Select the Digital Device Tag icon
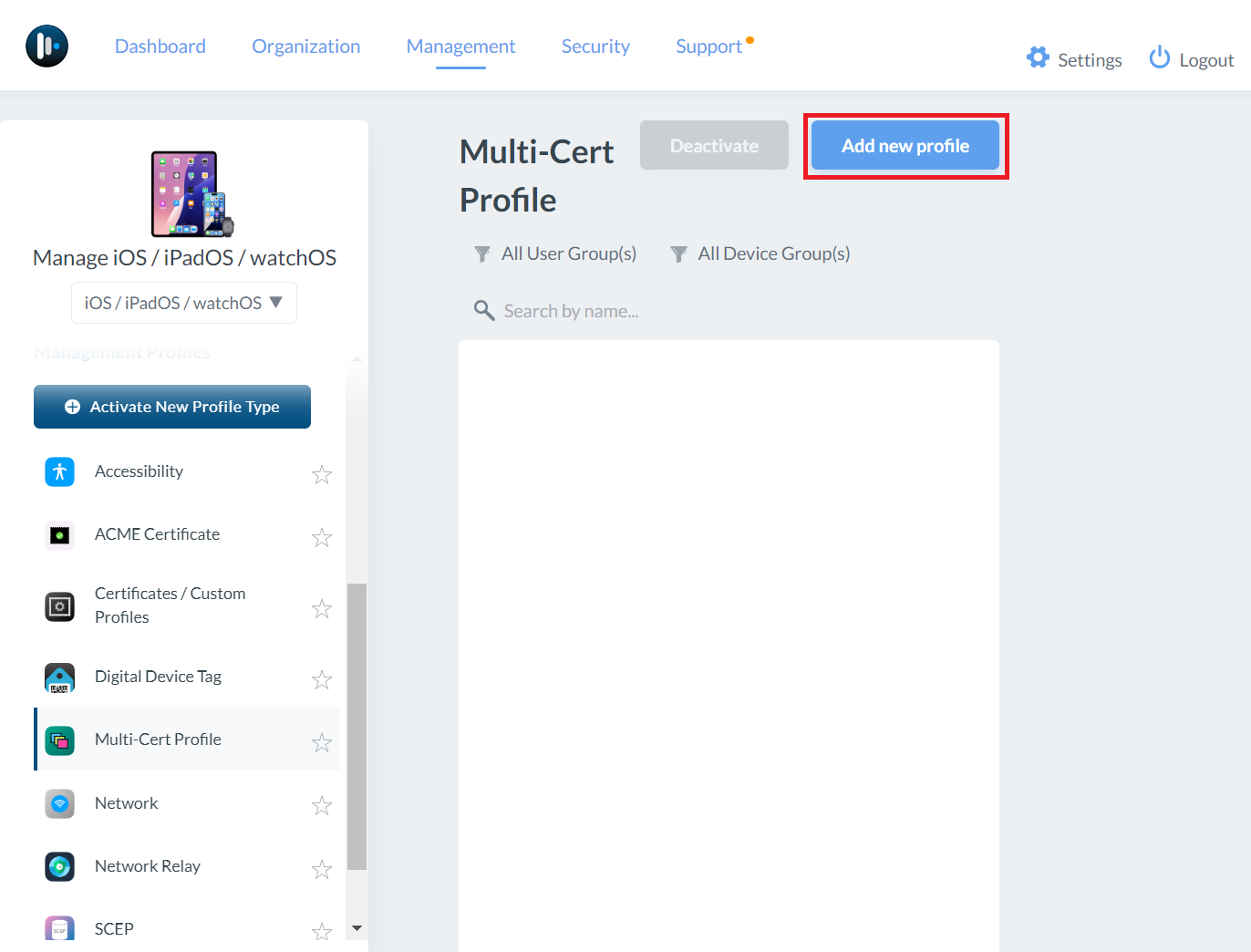This screenshot has height=952, width=1251. pos(59,678)
